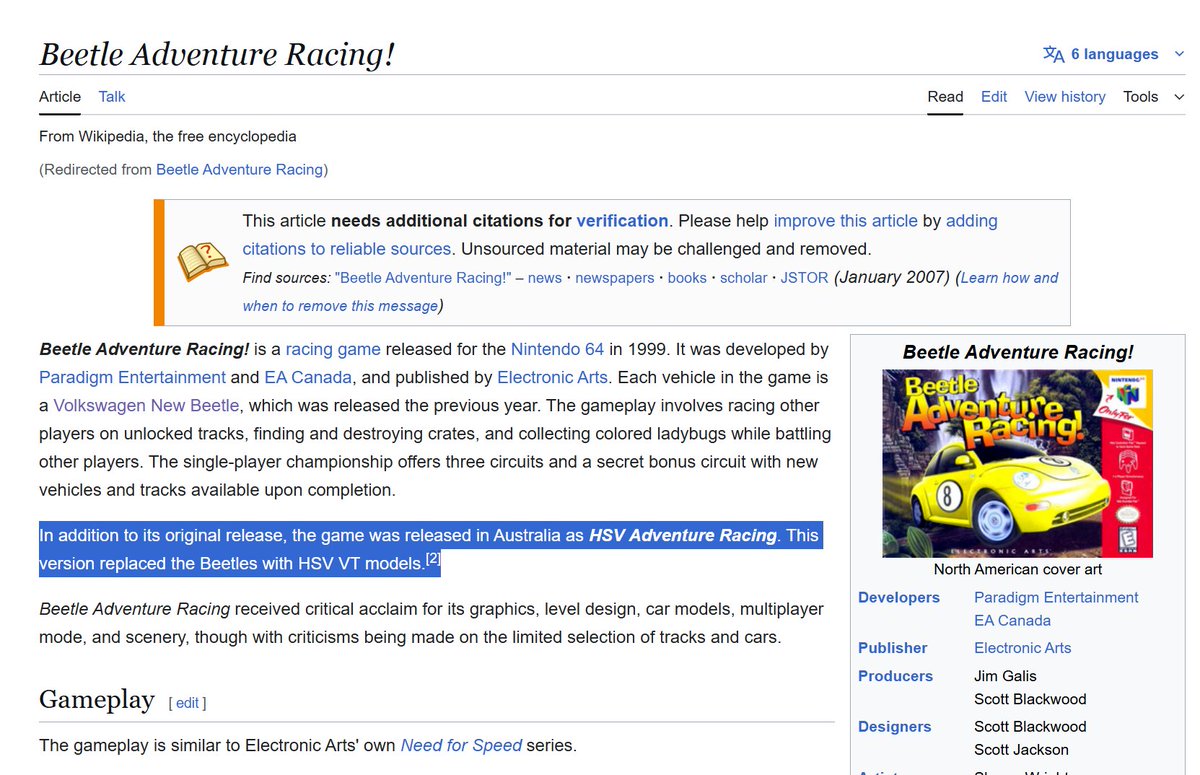Open Paradigm Entertainment in the infobox
This screenshot has height=775, width=1200.
pyautogui.click(x=1056, y=597)
